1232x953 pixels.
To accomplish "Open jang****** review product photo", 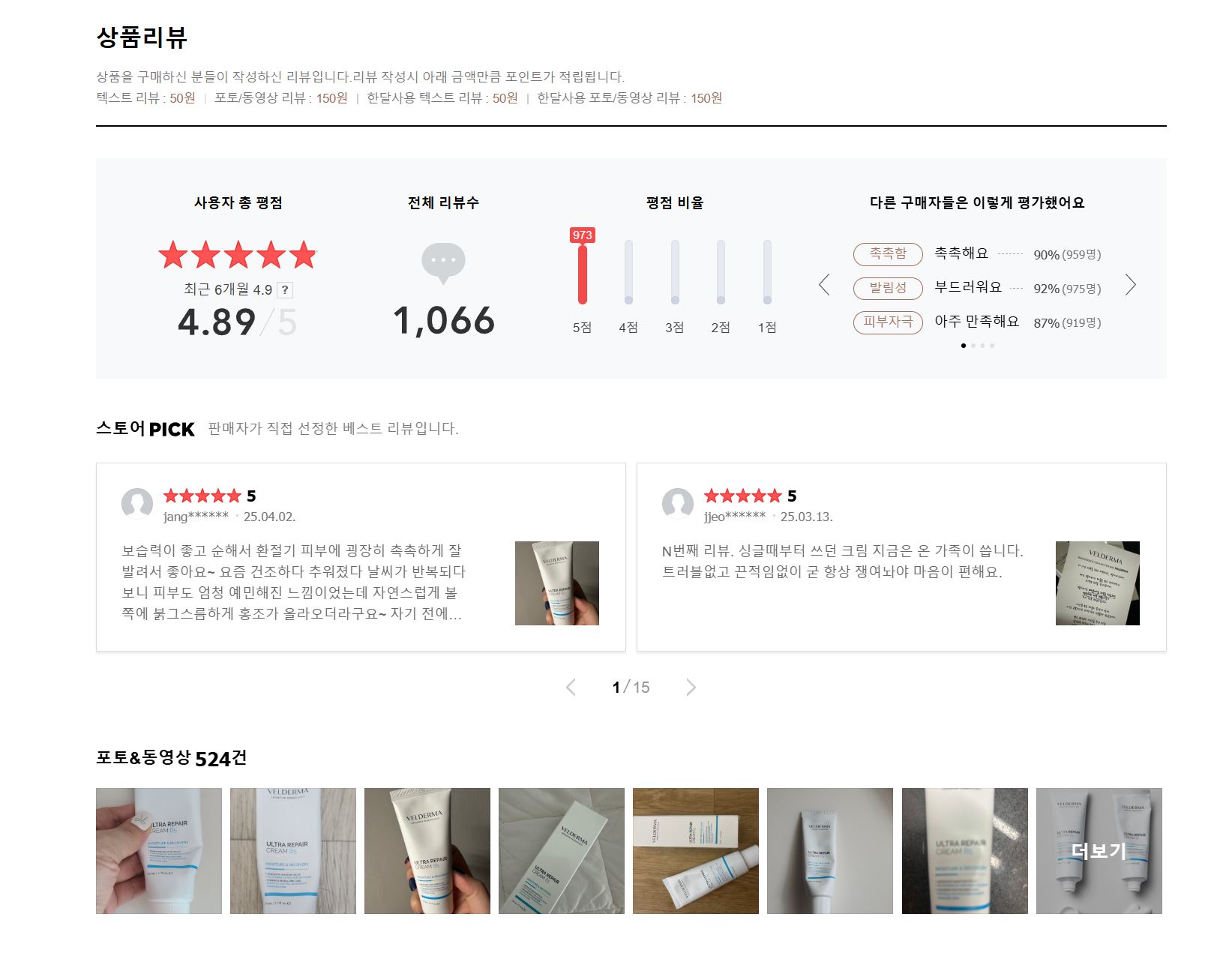I will tap(557, 583).
